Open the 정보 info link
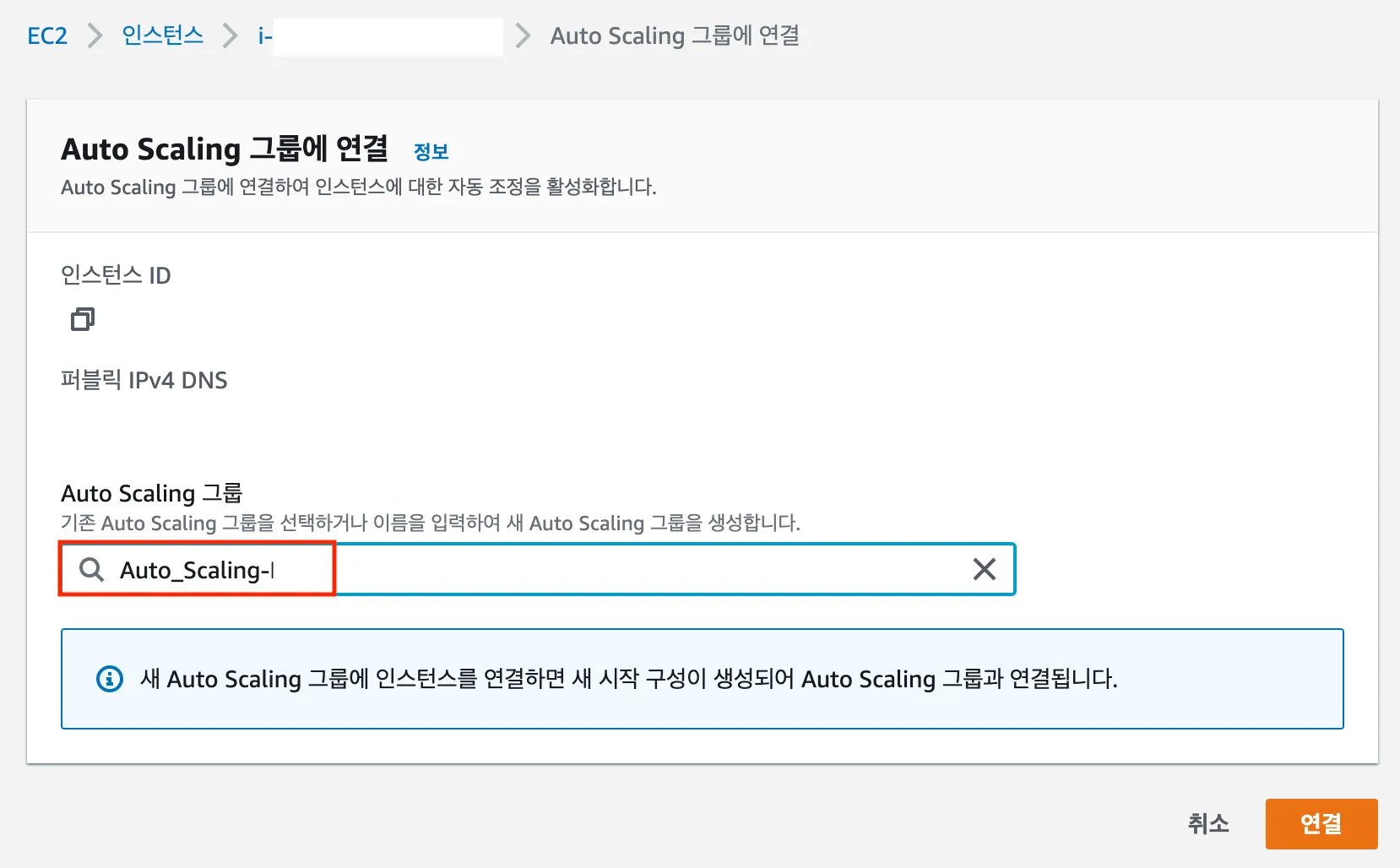 tap(431, 152)
